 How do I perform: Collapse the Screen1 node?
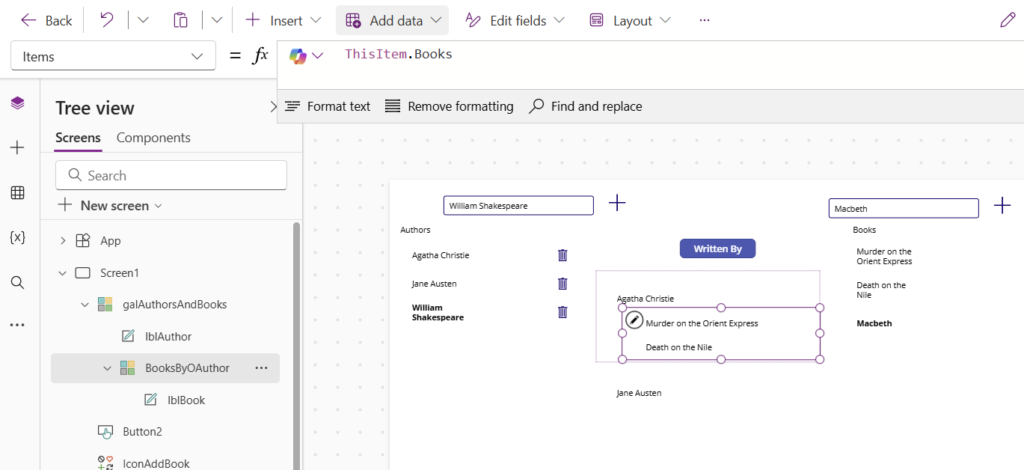click(x=63, y=273)
